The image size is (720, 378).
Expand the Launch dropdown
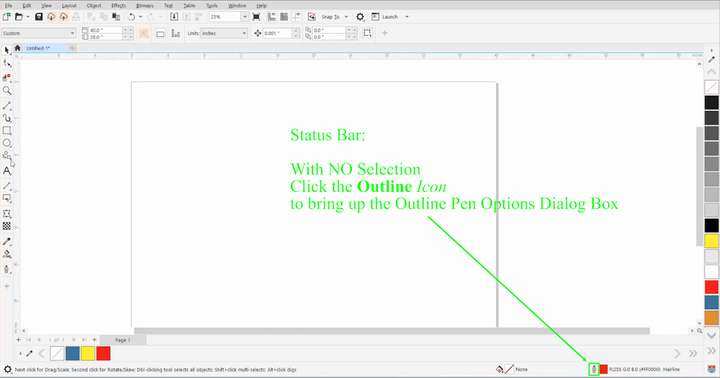click(x=407, y=17)
